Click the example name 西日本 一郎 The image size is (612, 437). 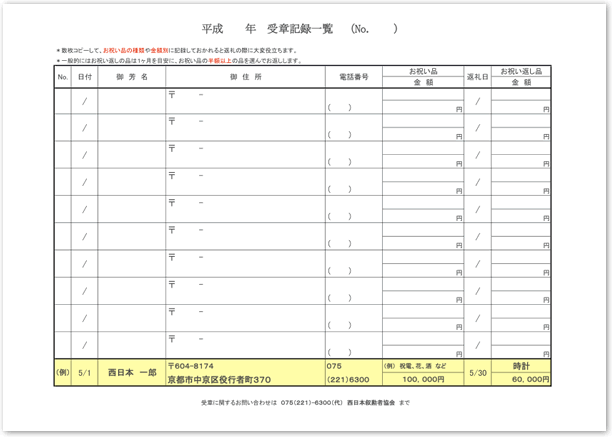click(132, 373)
